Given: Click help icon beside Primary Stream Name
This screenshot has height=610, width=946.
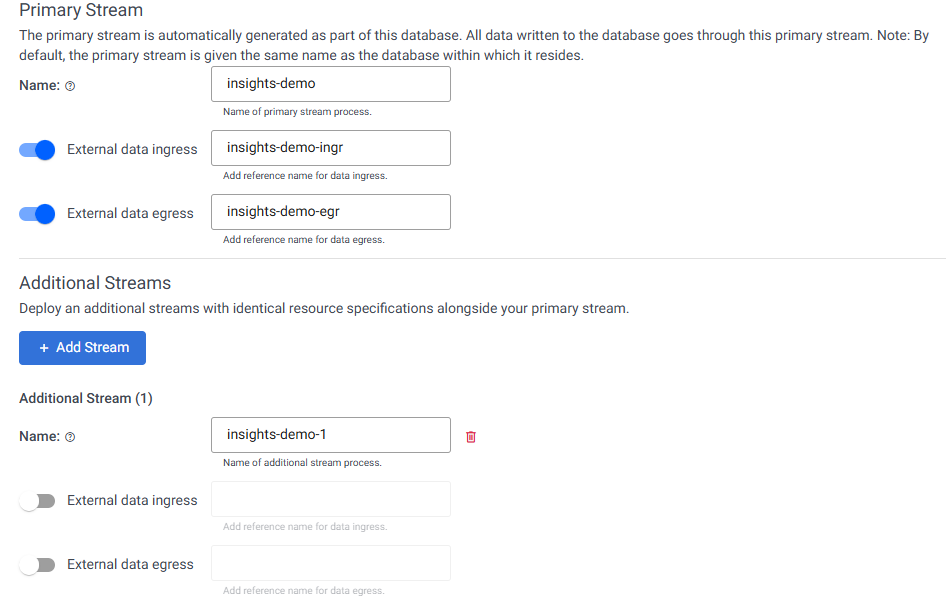Looking at the screenshot, I should click(x=70, y=86).
